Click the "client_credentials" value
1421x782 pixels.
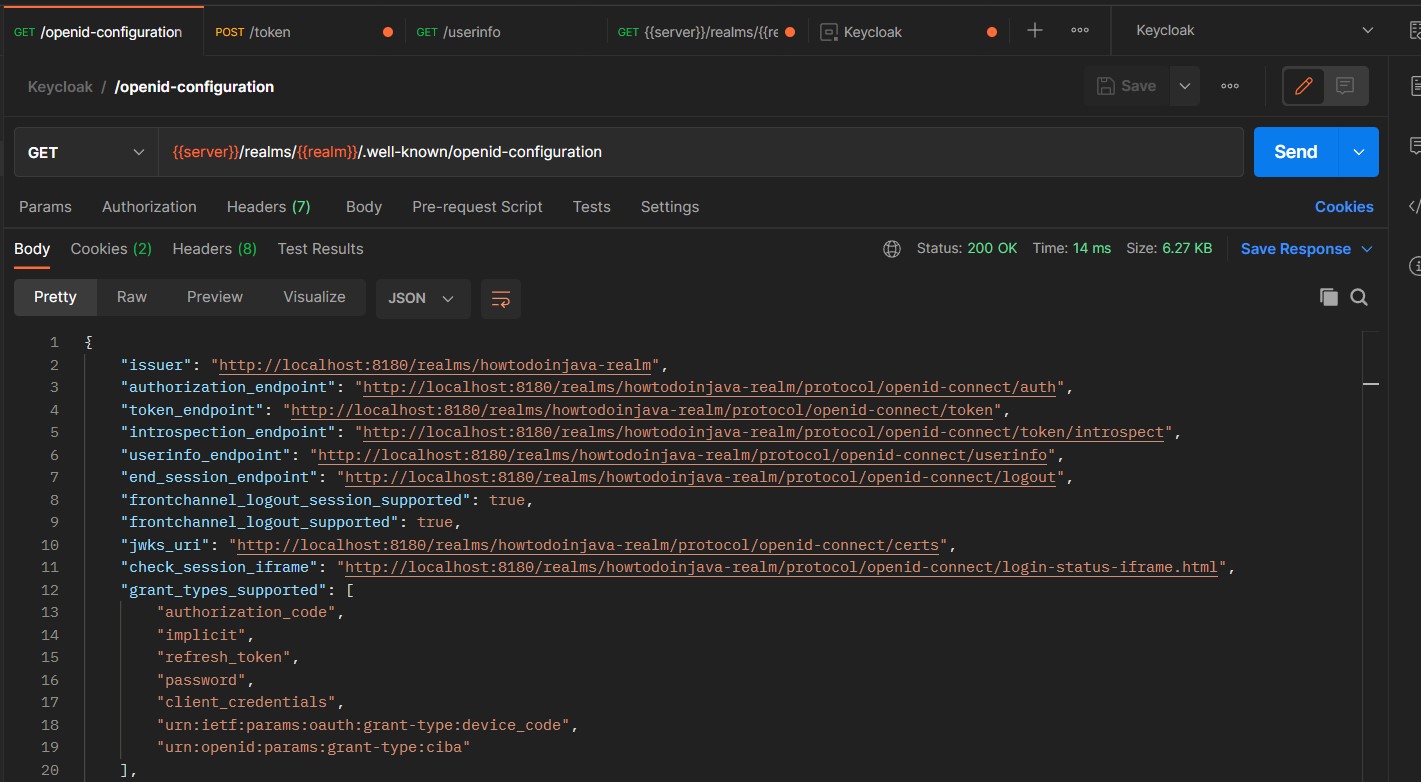246,702
